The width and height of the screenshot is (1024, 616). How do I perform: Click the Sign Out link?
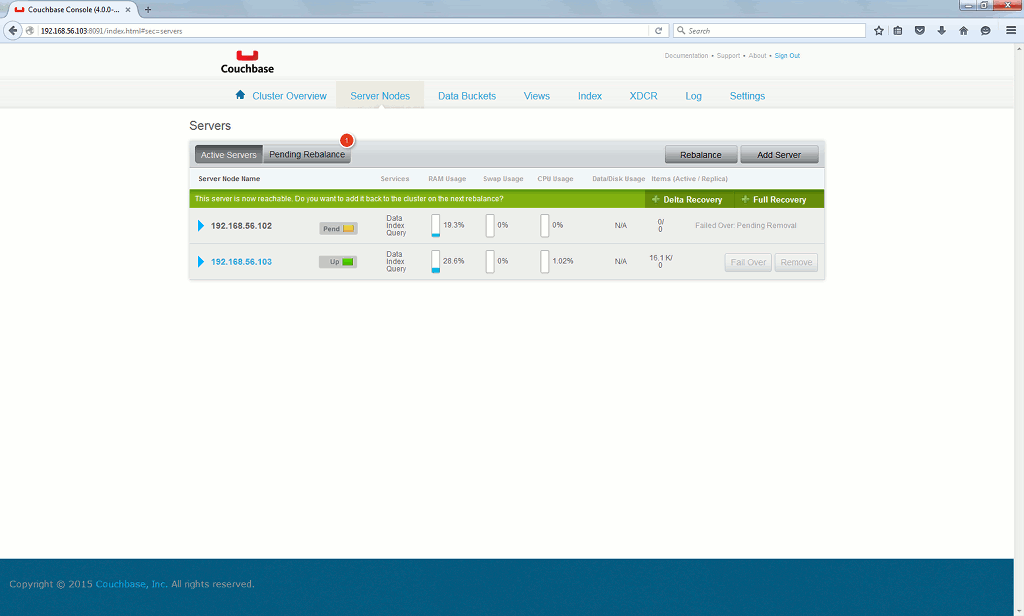pyautogui.click(x=787, y=56)
